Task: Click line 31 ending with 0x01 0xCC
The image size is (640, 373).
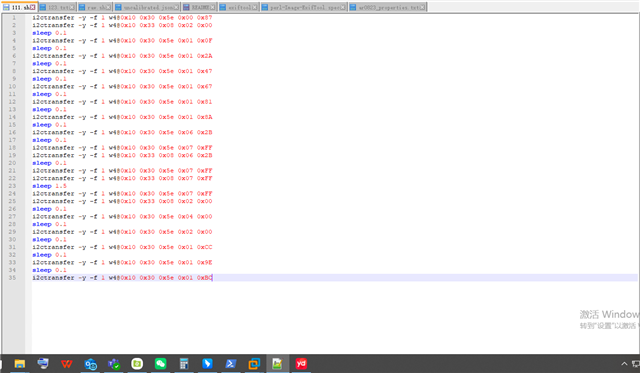Action: 122,247
